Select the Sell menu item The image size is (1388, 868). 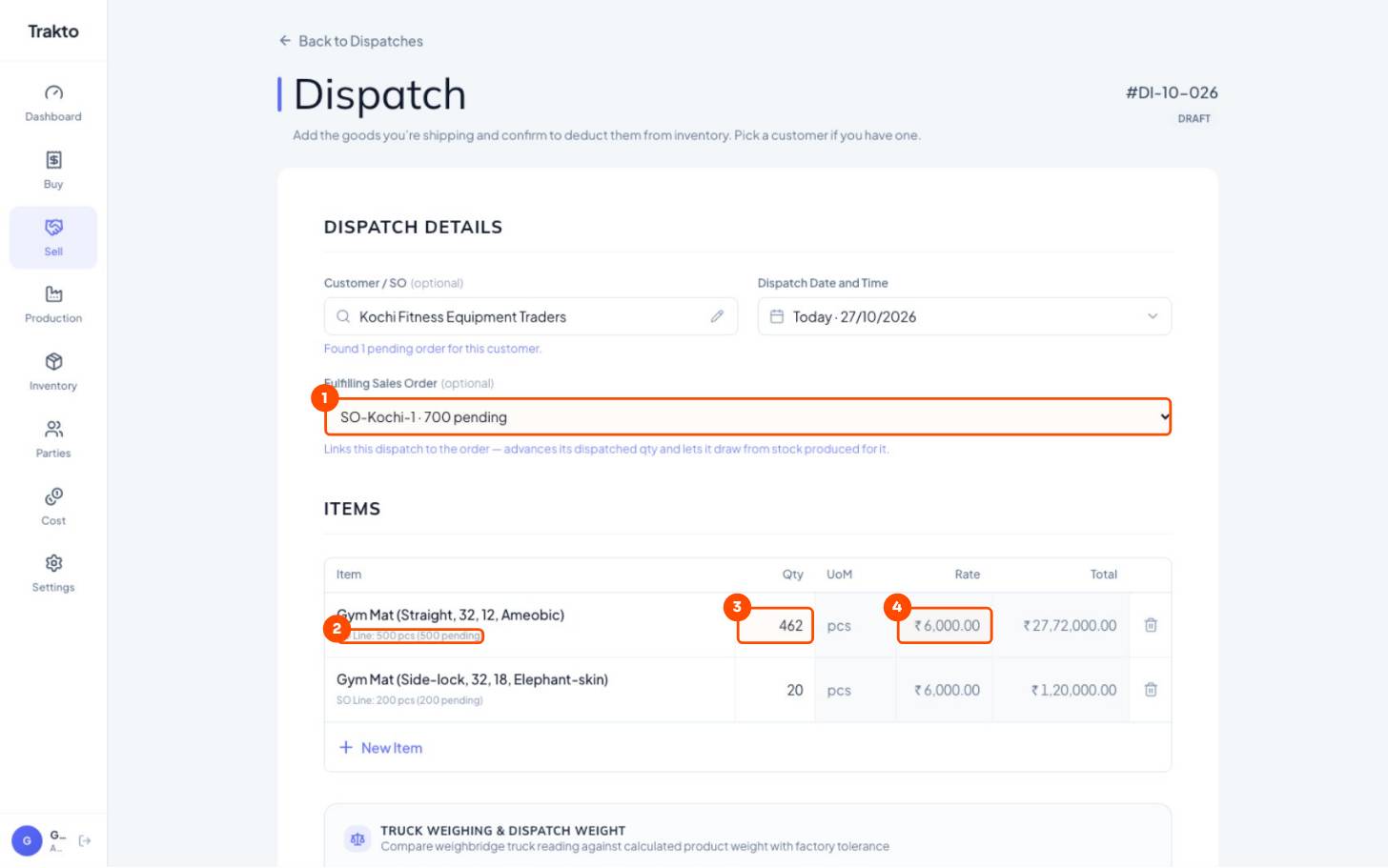tap(53, 237)
